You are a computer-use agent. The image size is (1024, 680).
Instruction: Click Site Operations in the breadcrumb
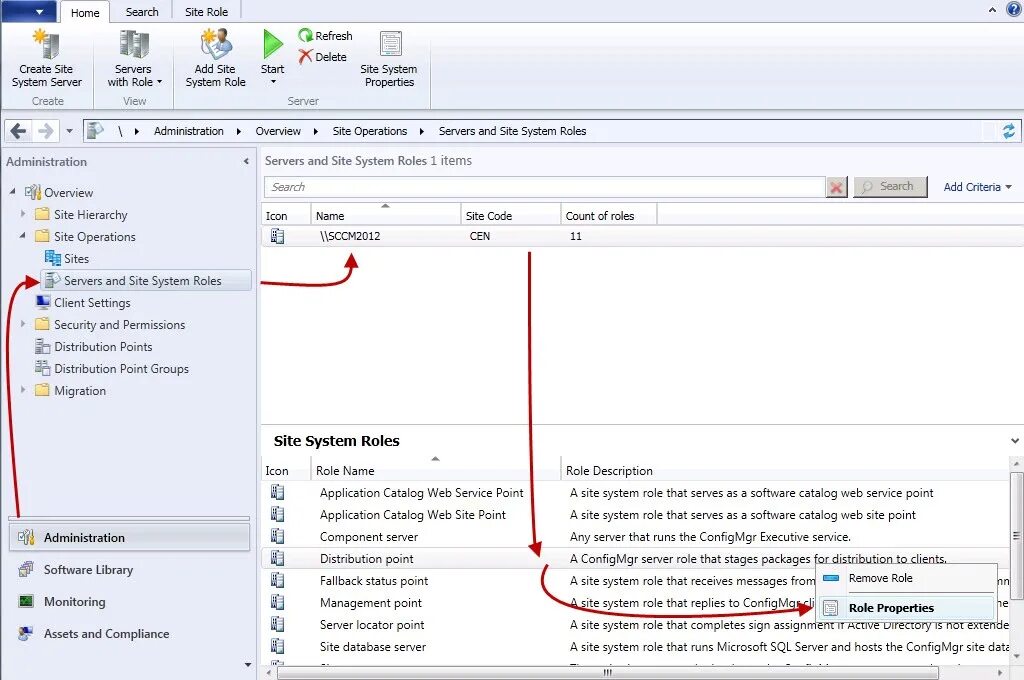[370, 131]
